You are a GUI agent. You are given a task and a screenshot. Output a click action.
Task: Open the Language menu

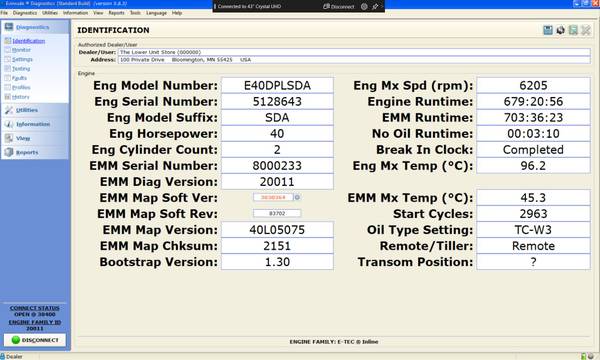[156, 13]
